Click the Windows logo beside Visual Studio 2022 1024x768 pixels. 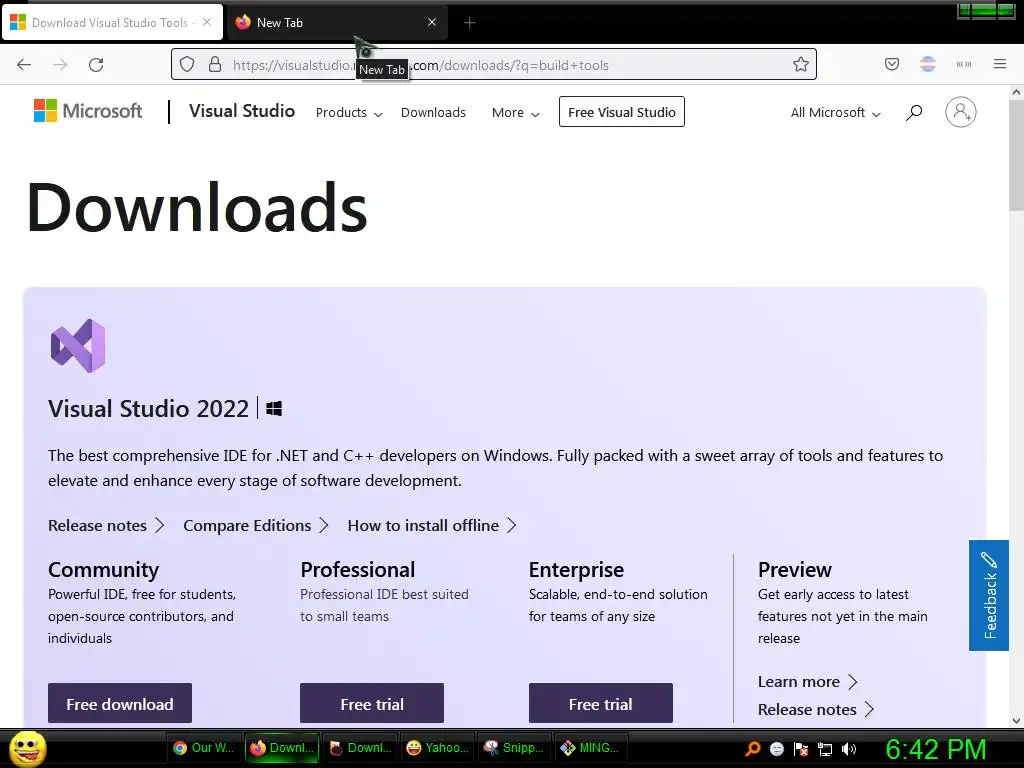pos(274,409)
